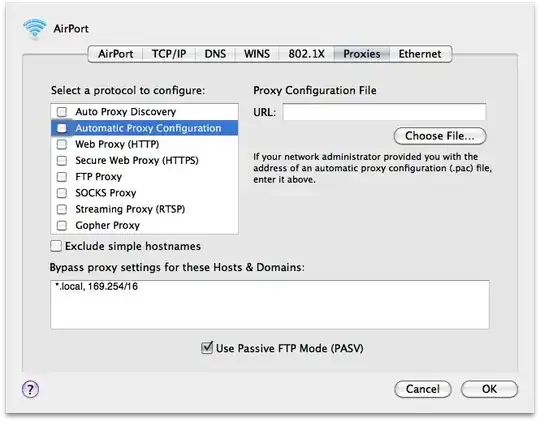Tick the FTP Proxy checkbox
The image size is (540, 422).
coord(62,176)
